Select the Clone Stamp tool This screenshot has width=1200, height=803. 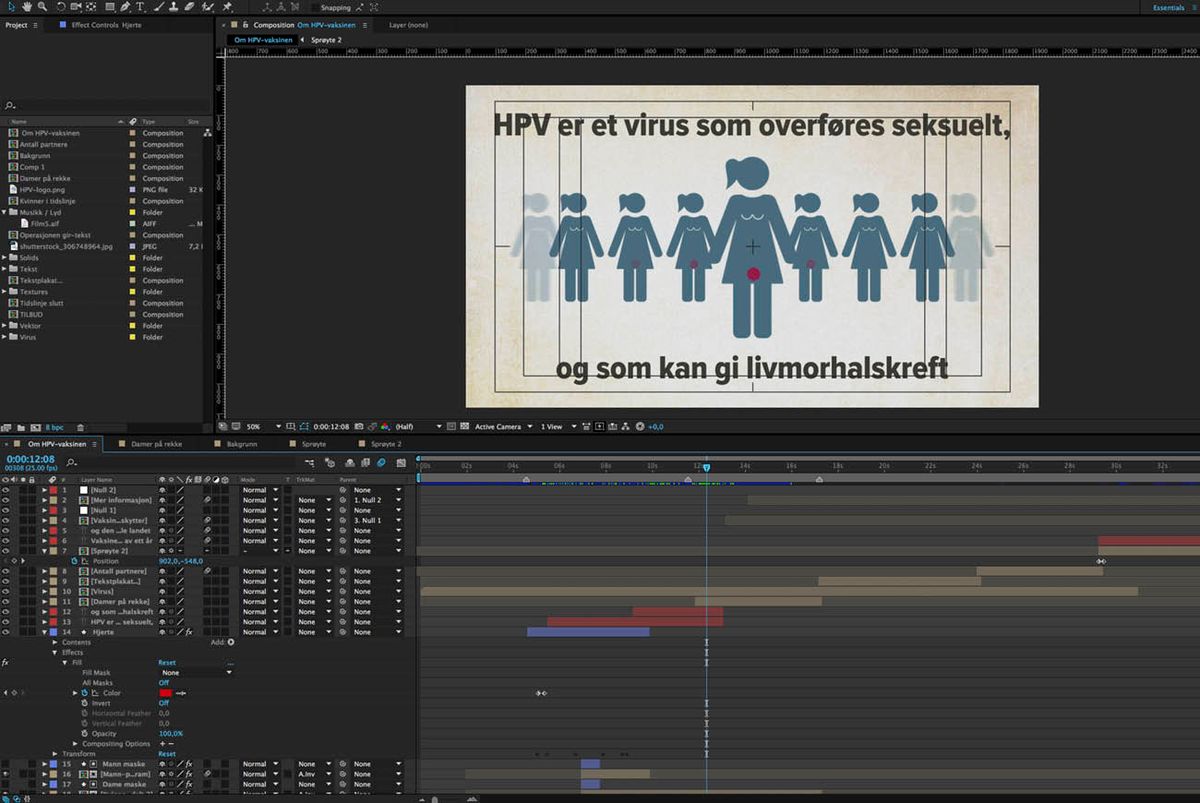(173, 7)
